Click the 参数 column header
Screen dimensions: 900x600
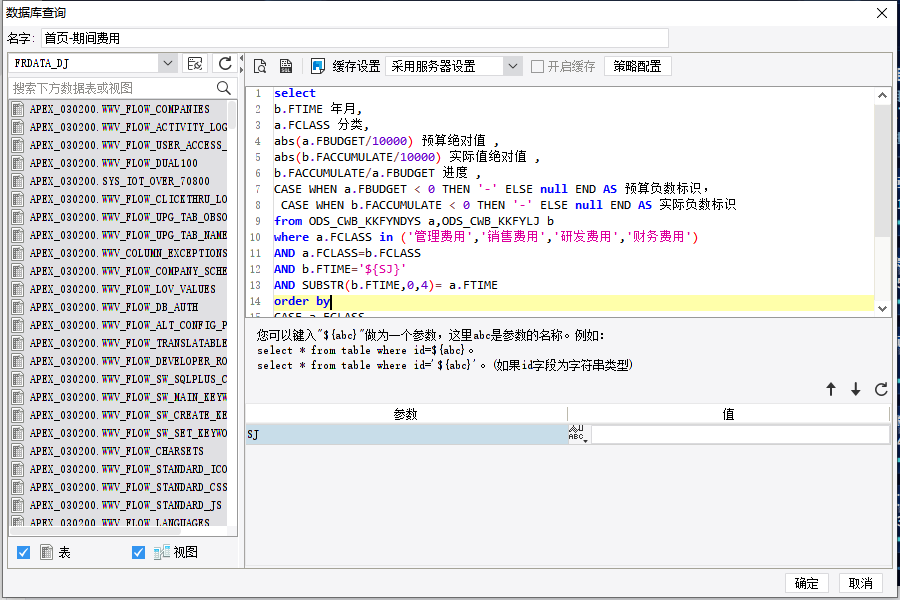click(406, 414)
